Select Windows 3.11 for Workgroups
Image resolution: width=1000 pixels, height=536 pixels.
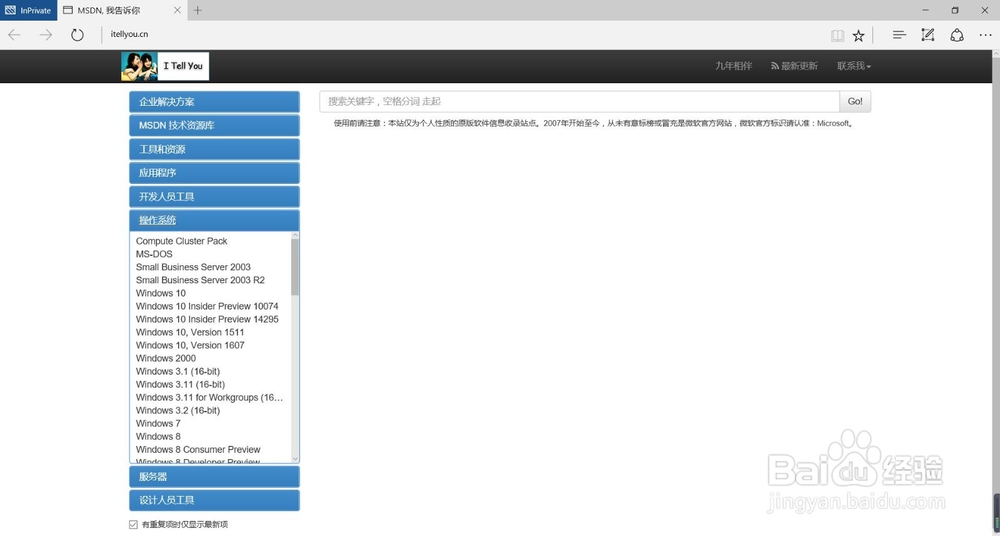209,398
